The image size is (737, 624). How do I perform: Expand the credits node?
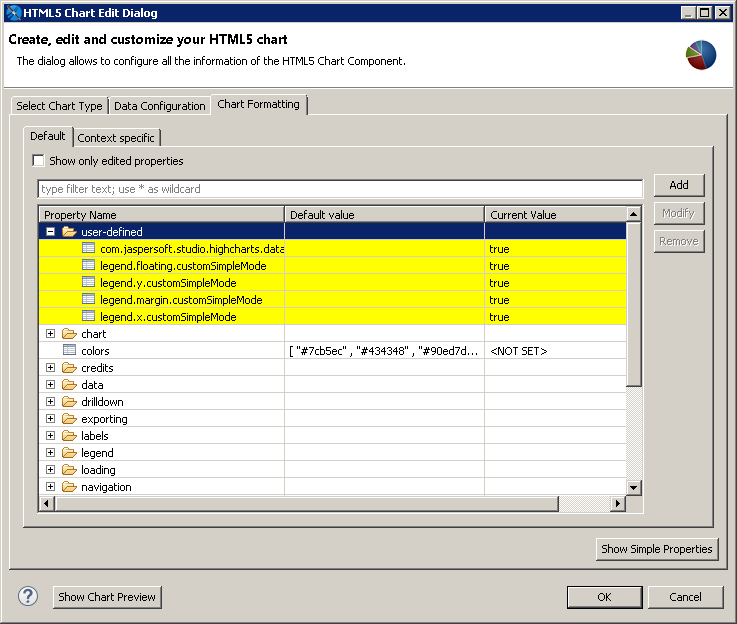point(50,367)
